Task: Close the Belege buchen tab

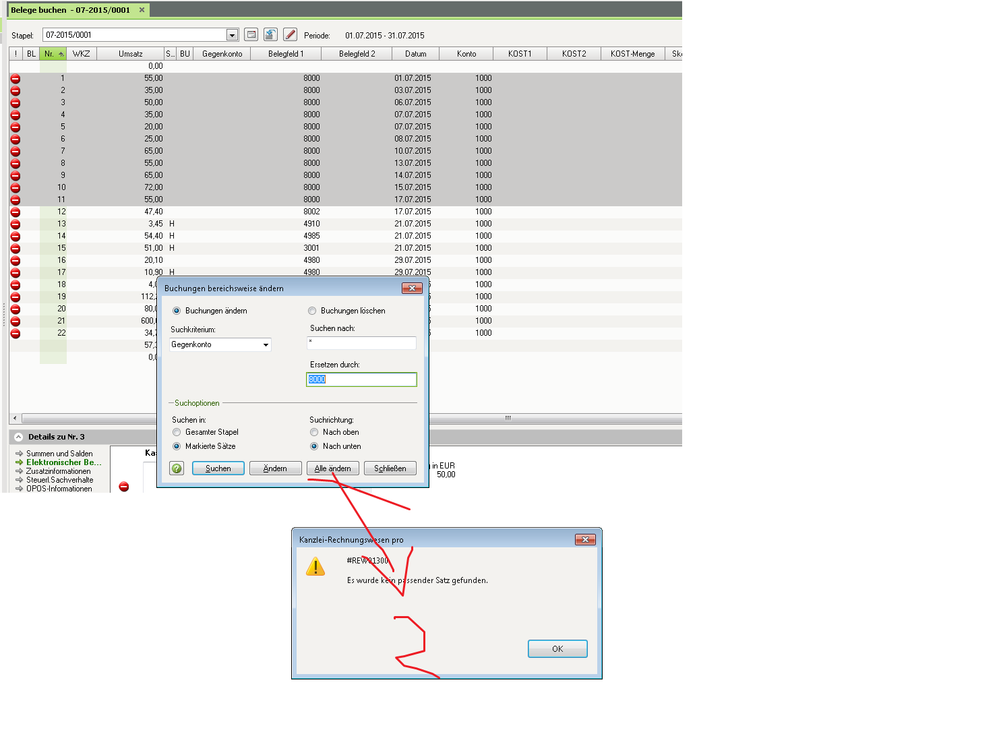Action: [141, 10]
